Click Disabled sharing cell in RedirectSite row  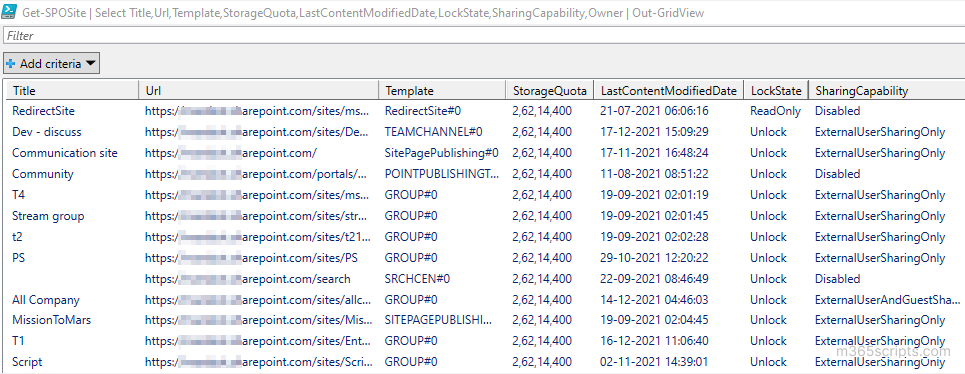click(x=838, y=111)
